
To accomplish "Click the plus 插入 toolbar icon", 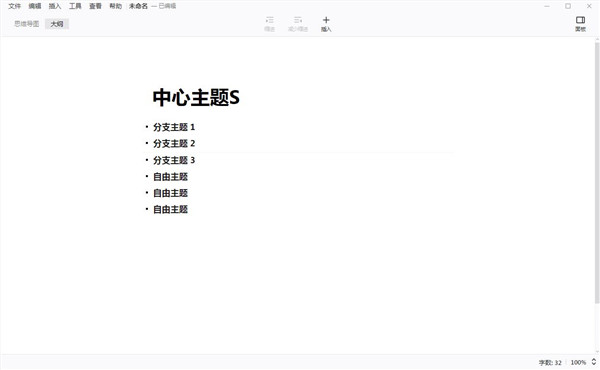I will click(326, 24).
